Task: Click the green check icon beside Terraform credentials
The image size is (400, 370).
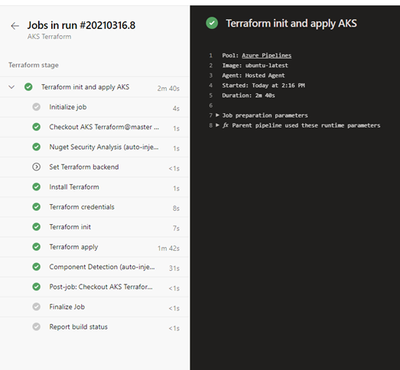Action: [x=36, y=207]
